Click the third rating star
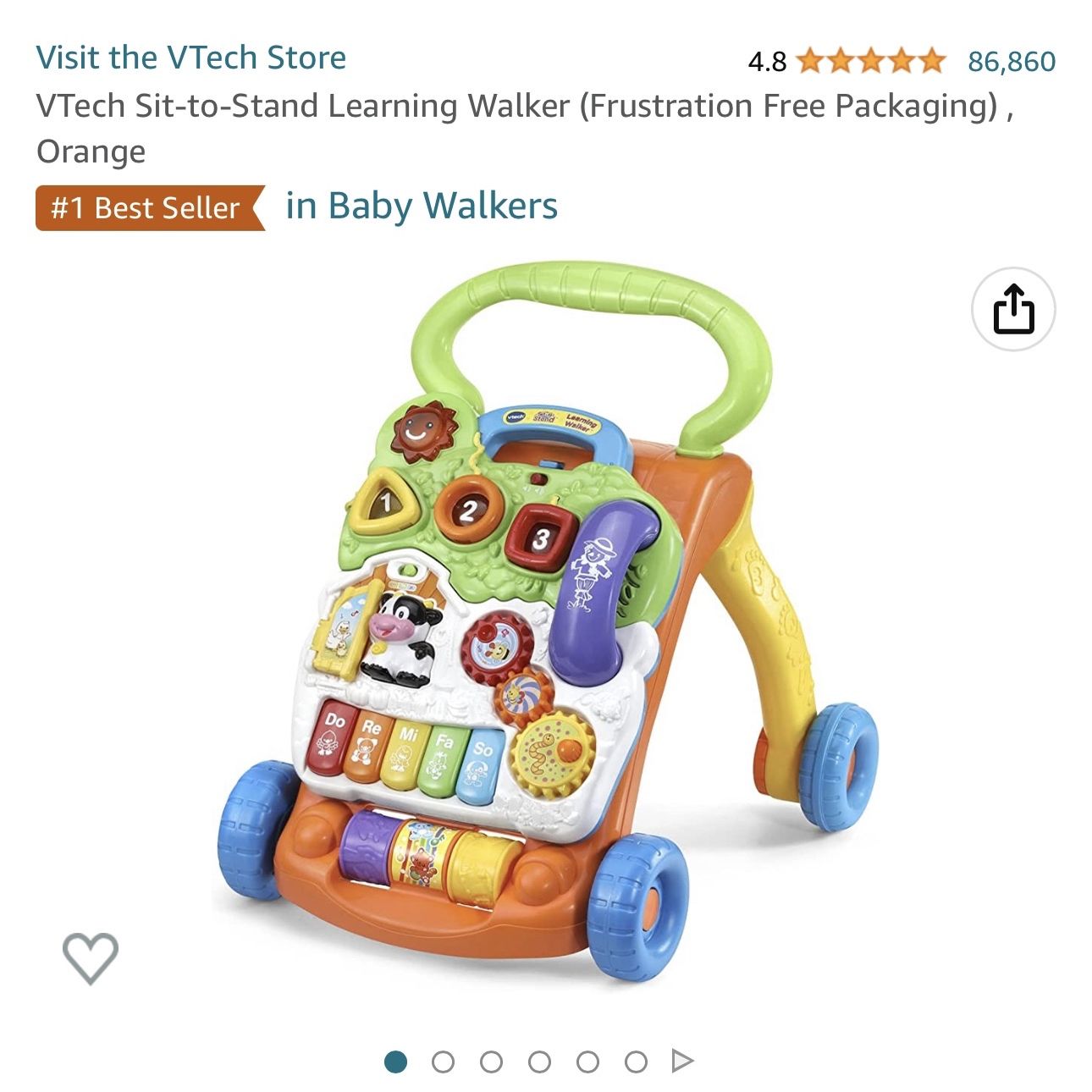1092x1092 pixels. click(x=871, y=61)
